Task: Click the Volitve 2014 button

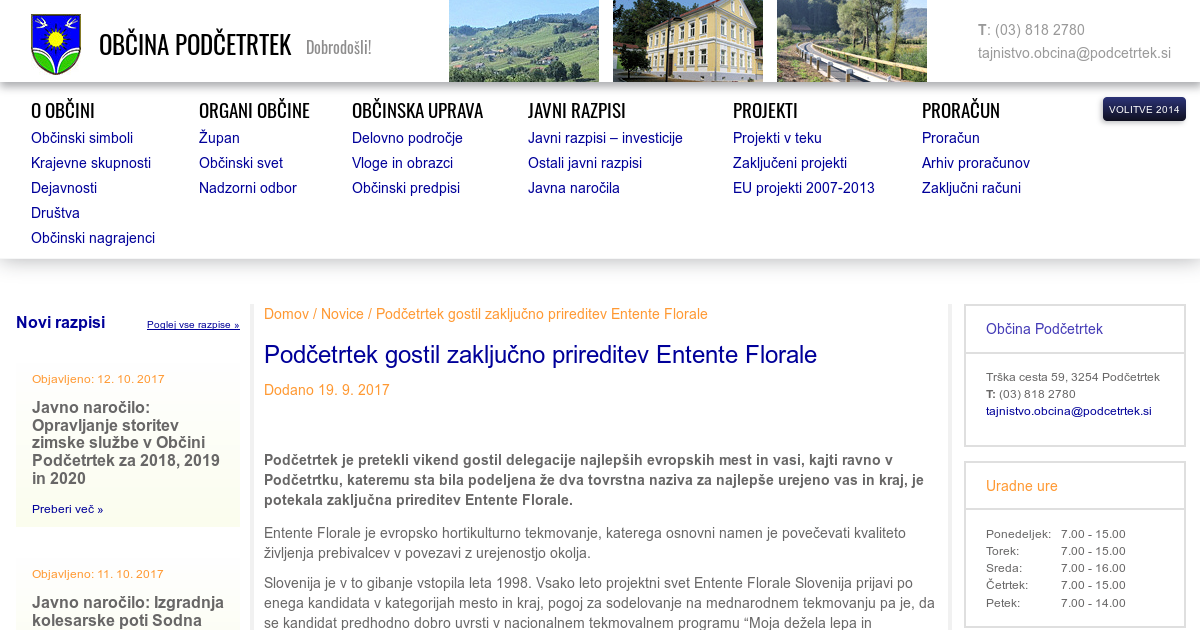Action: (x=1144, y=109)
